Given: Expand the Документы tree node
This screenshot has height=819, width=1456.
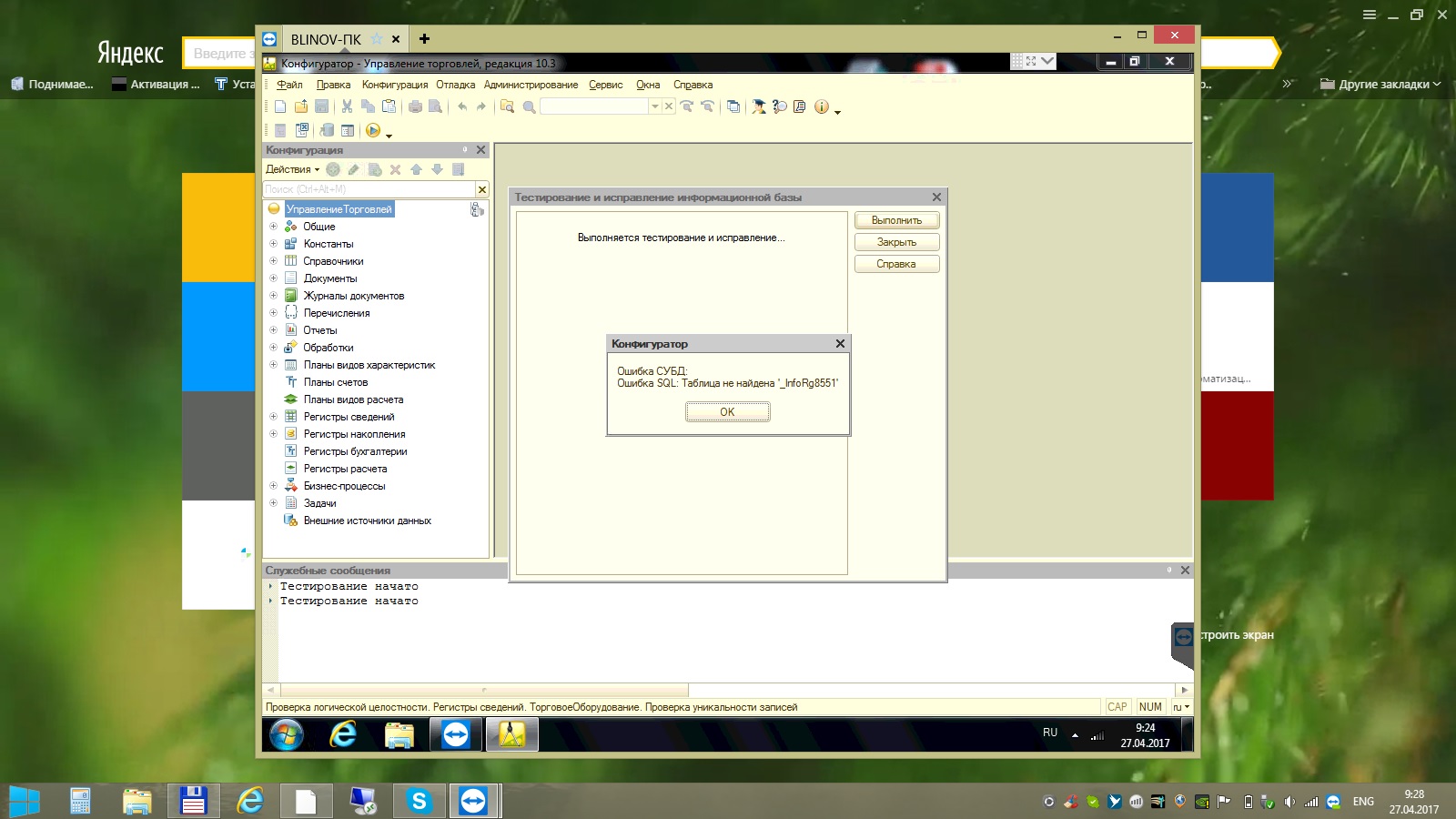Looking at the screenshot, I should coord(273,278).
